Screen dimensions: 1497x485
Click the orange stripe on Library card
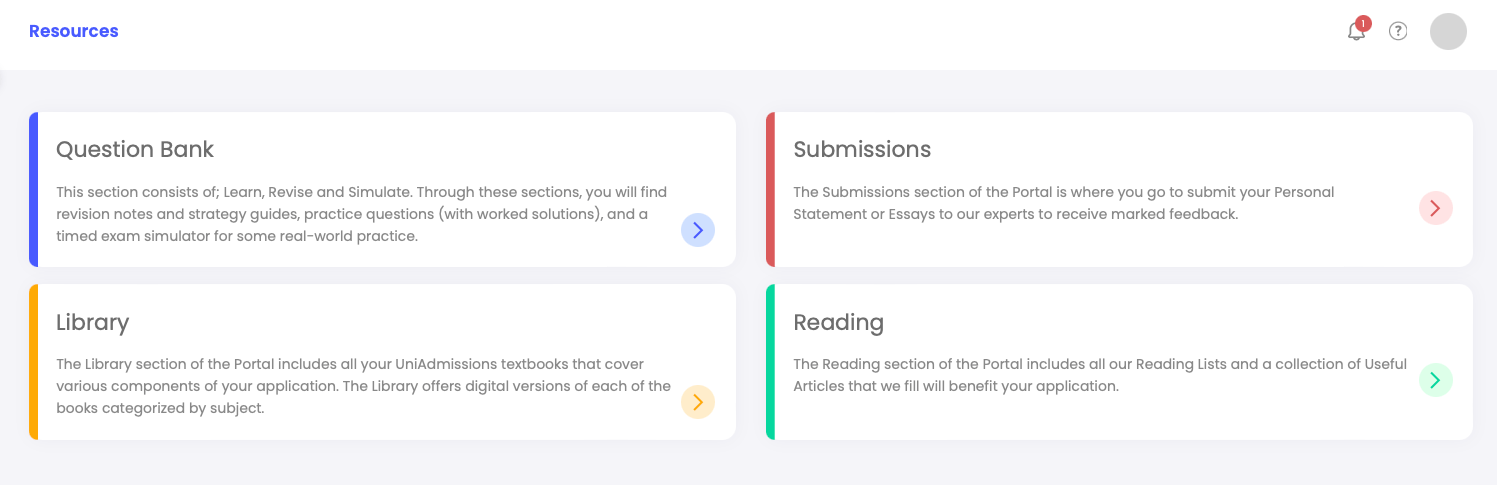[x=33, y=362]
